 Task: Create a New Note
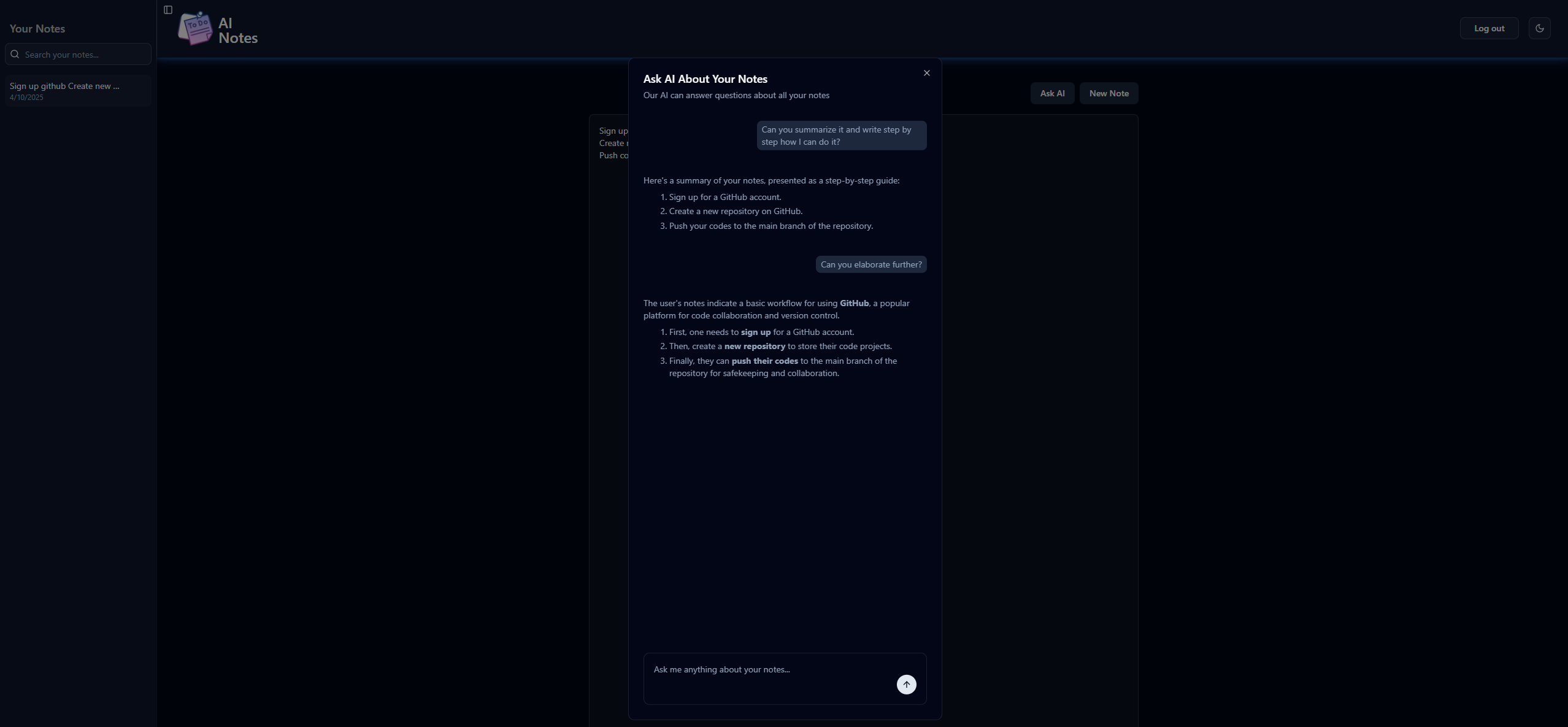(x=1109, y=93)
